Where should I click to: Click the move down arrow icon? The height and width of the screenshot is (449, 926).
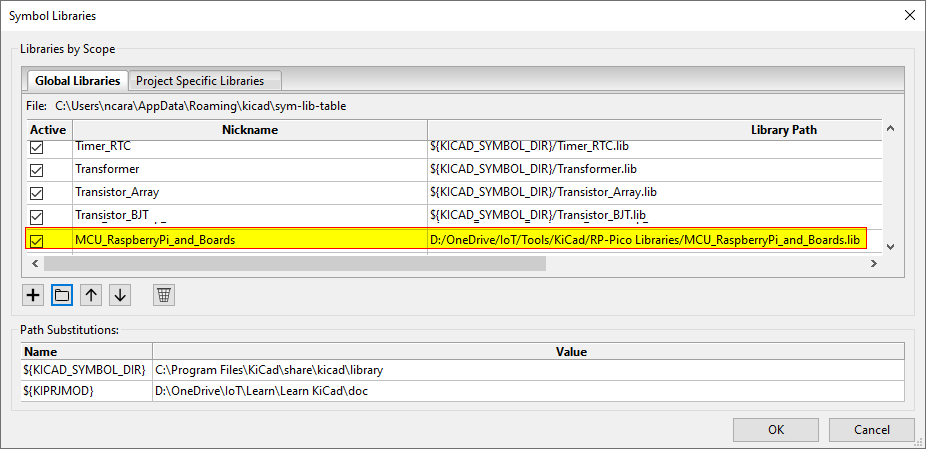point(120,295)
